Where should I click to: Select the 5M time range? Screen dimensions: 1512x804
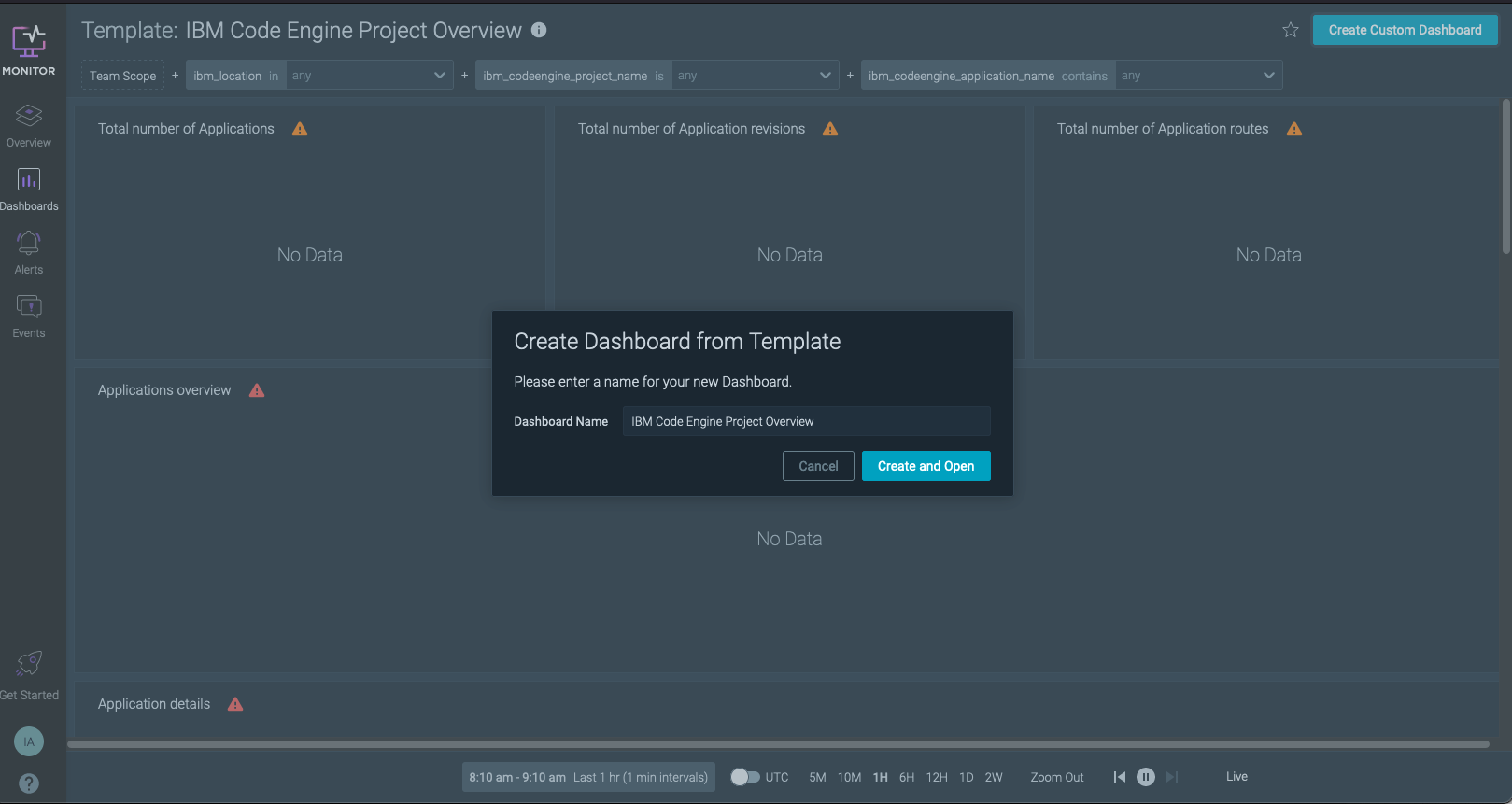[x=817, y=777]
